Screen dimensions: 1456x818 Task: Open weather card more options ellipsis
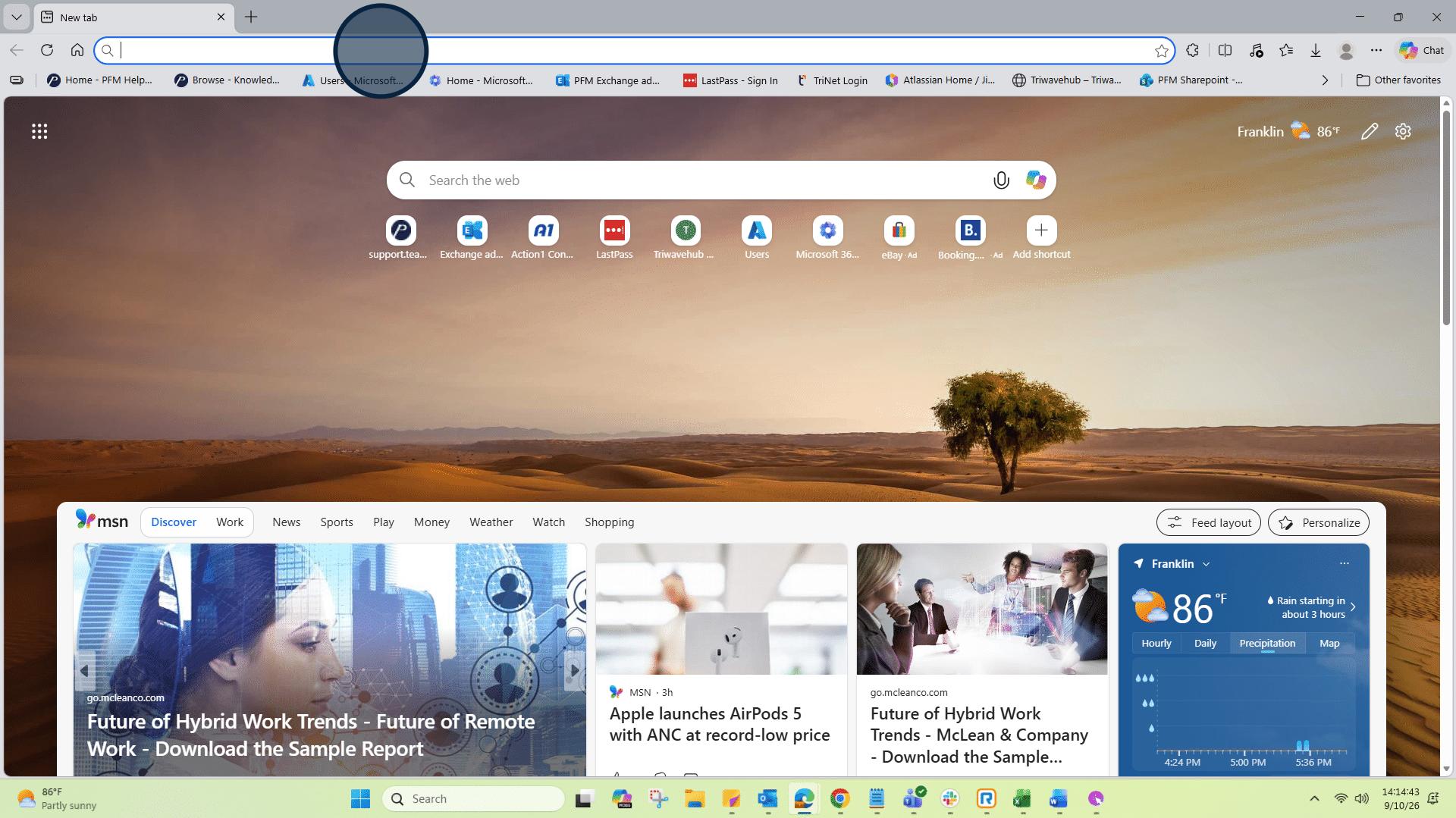click(x=1345, y=563)
